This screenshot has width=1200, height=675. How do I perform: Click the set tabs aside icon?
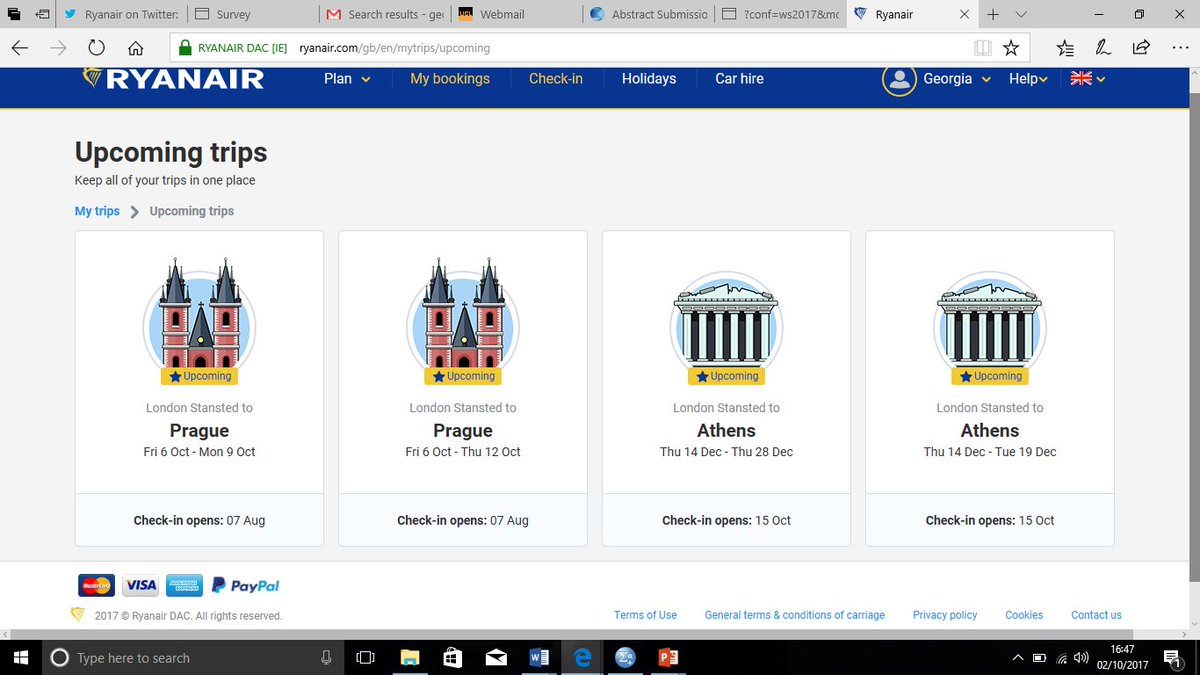click(41, 15)
